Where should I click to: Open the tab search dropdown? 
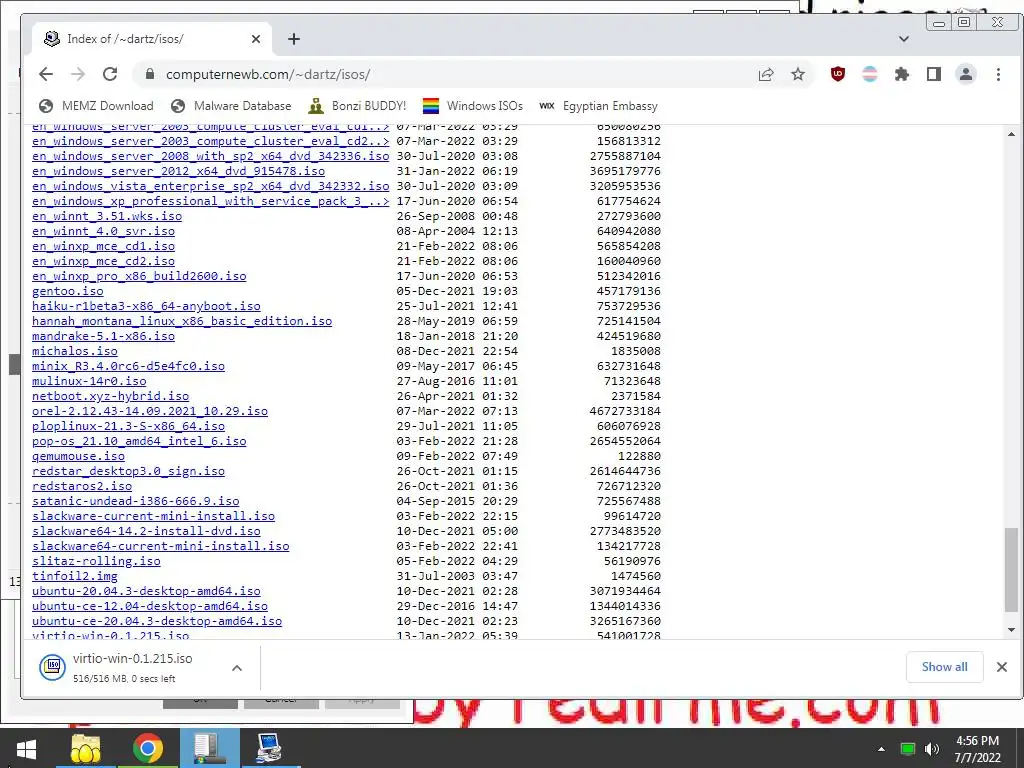pos(904,39)
